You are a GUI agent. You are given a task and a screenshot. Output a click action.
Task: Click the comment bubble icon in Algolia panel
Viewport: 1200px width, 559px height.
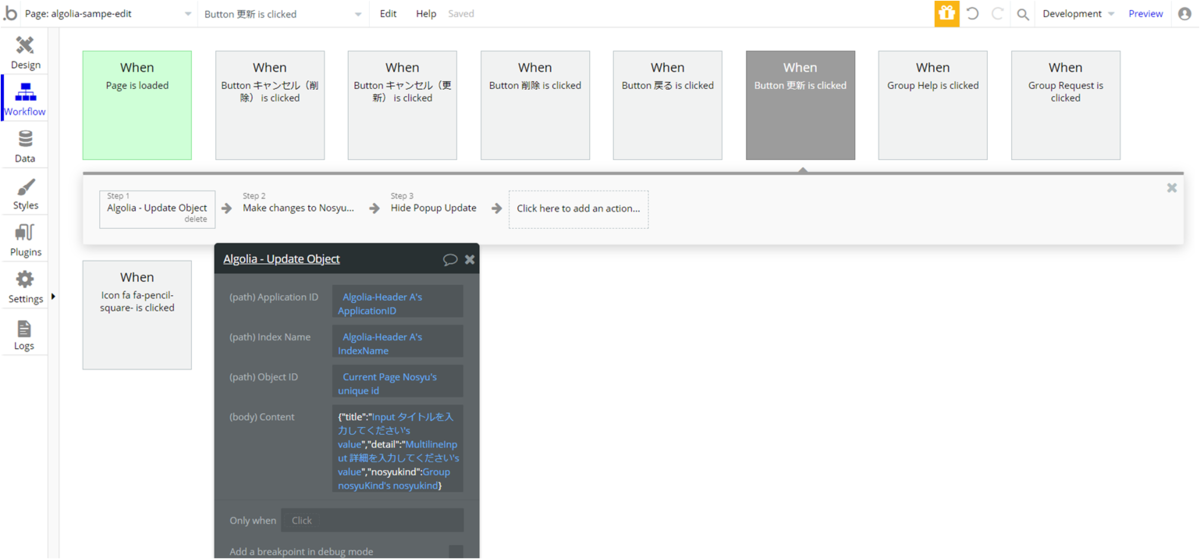point(450,259)
